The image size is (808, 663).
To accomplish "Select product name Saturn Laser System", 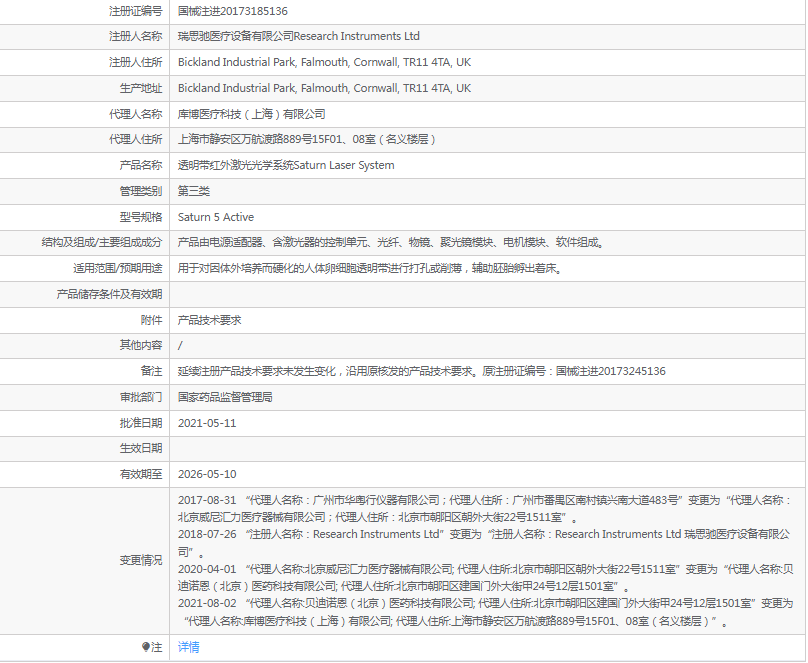I will coord(286,165).
